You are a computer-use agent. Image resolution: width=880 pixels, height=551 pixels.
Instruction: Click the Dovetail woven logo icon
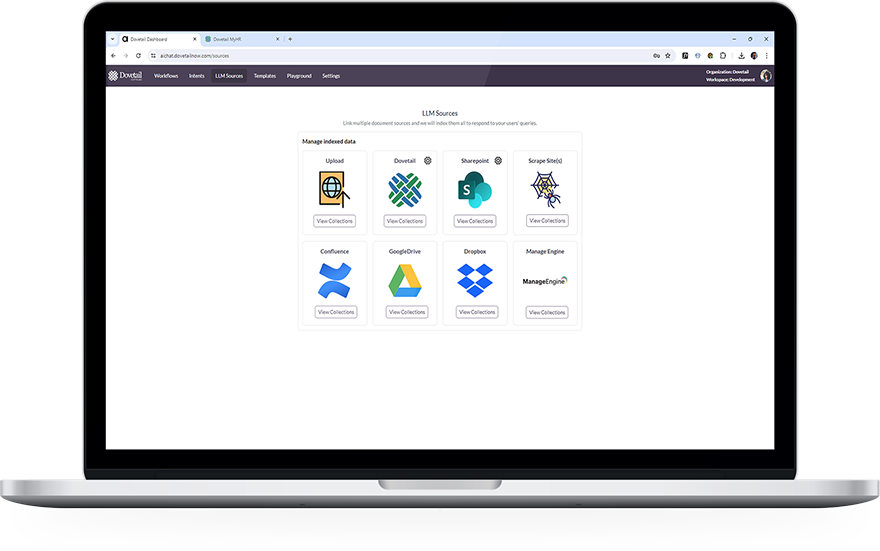(405, 190)
